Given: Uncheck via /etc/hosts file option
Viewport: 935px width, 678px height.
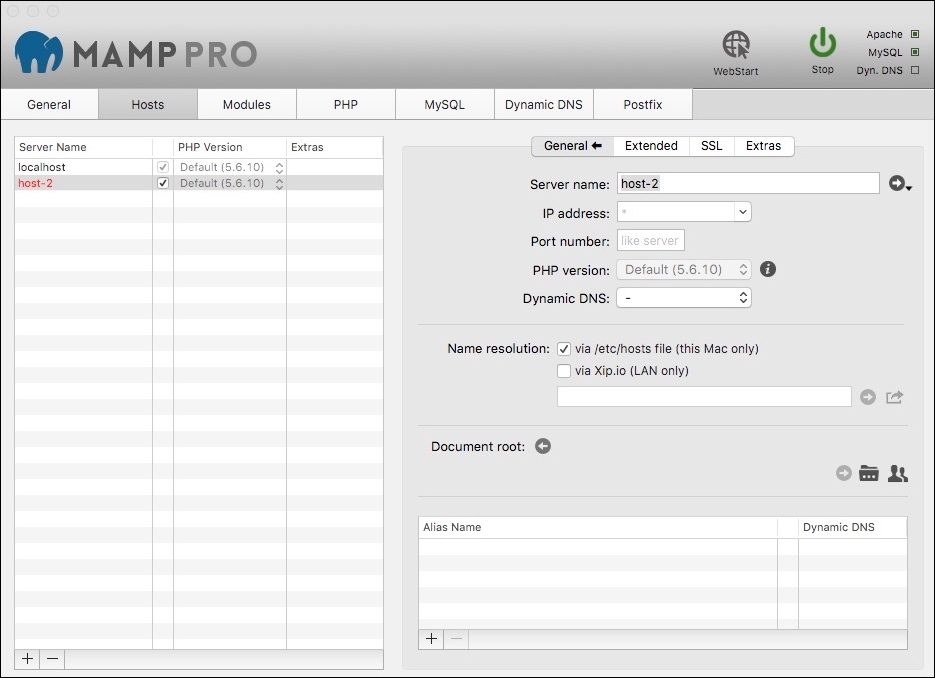Looking at the screenshot, I should (x=564, y=349).
